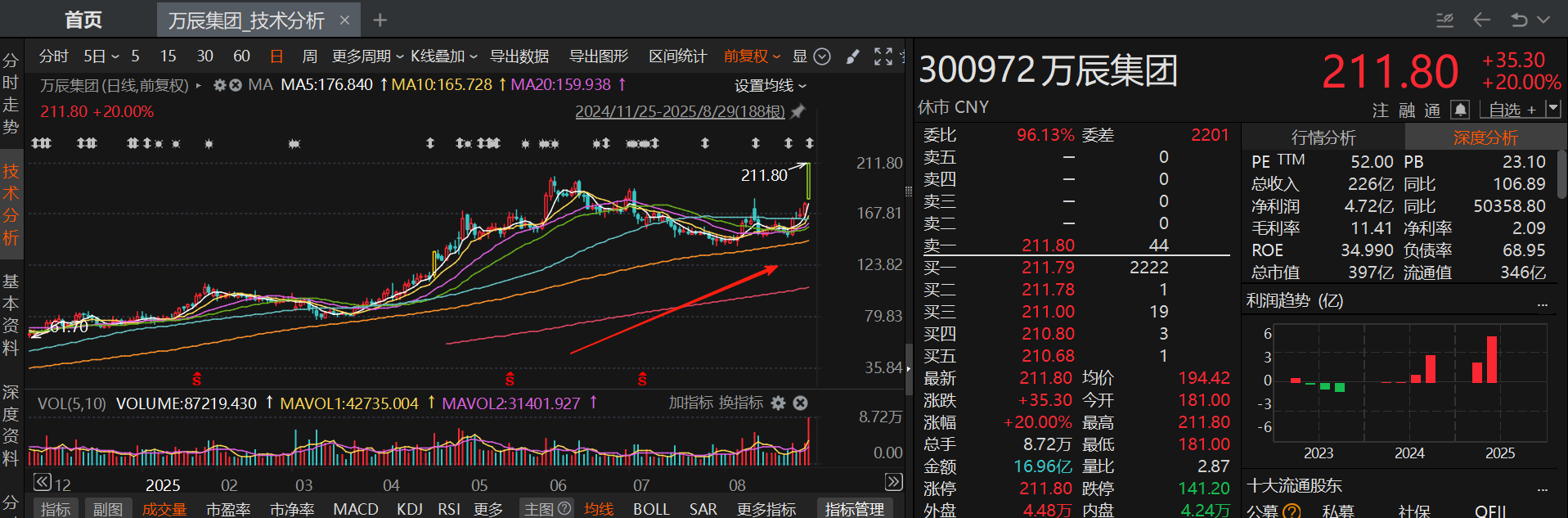Switch to weekly K-line period 周
1568x518 pixels.
point(309,56)
